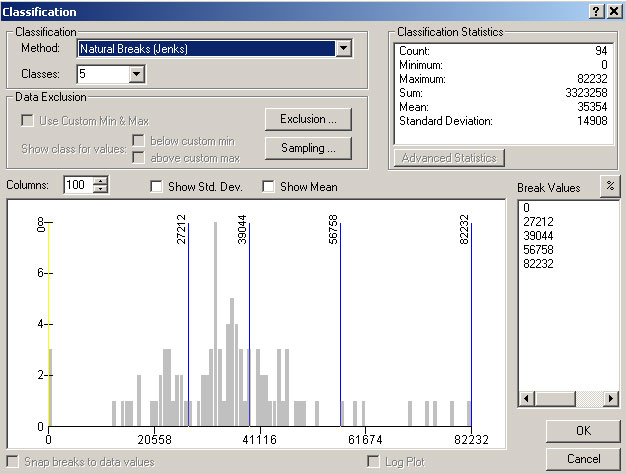Toggle Show Mean checkbox
The width and height of the screenshot is (626, 474).
(268, 186)
